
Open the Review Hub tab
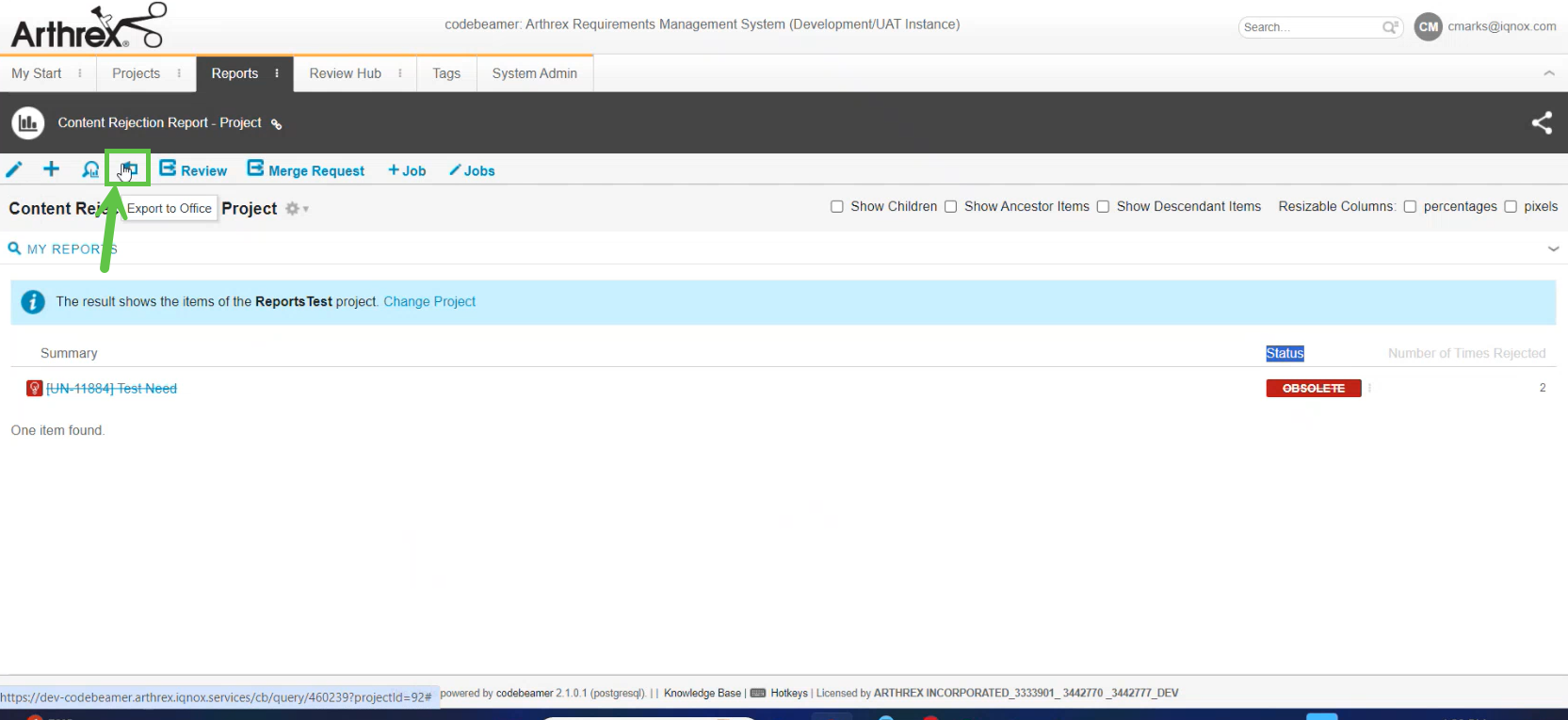pos(345,73)
